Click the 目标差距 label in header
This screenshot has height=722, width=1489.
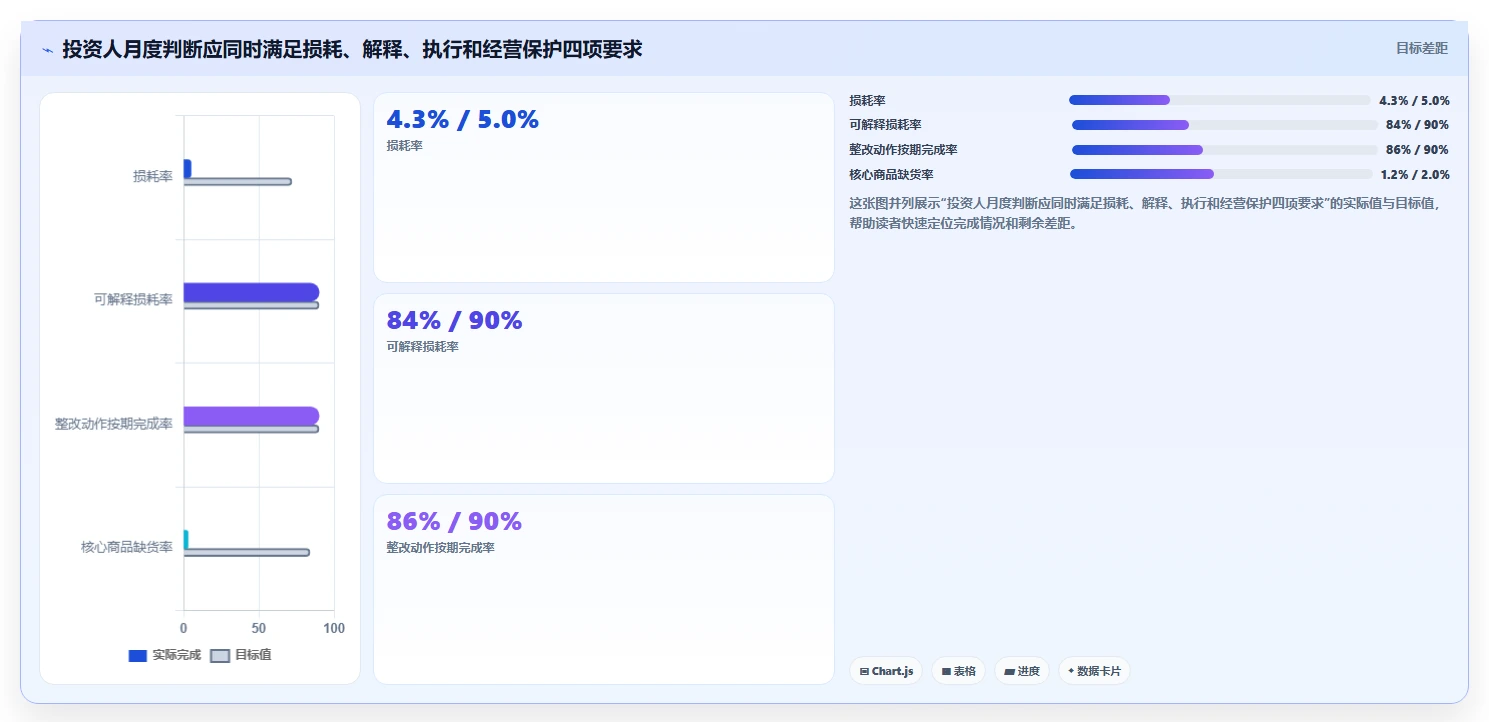(1421, 48)
